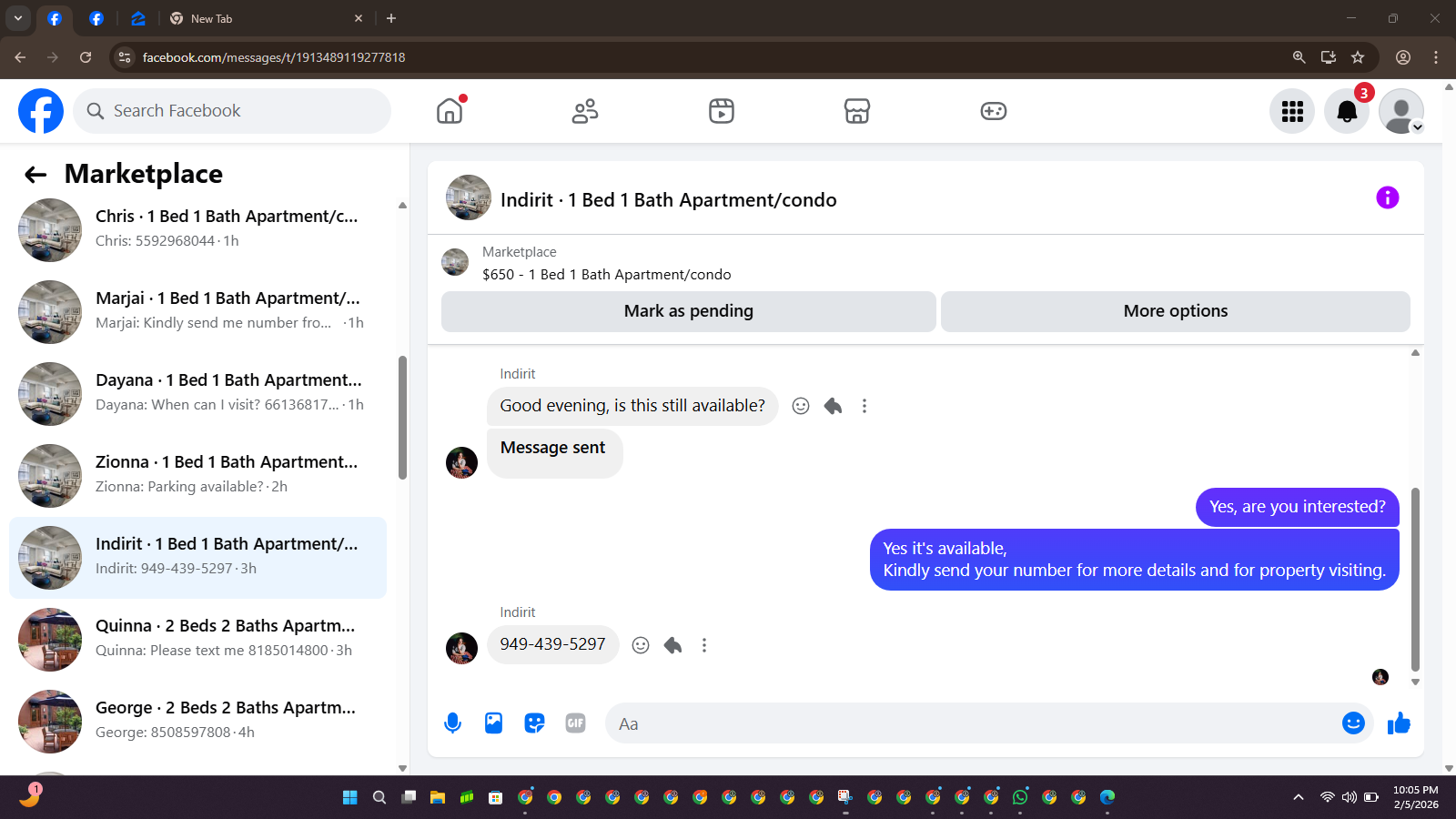This screenshot has width=1456, height=819.
Task: Choose a GIF icon
Action: 575,723
